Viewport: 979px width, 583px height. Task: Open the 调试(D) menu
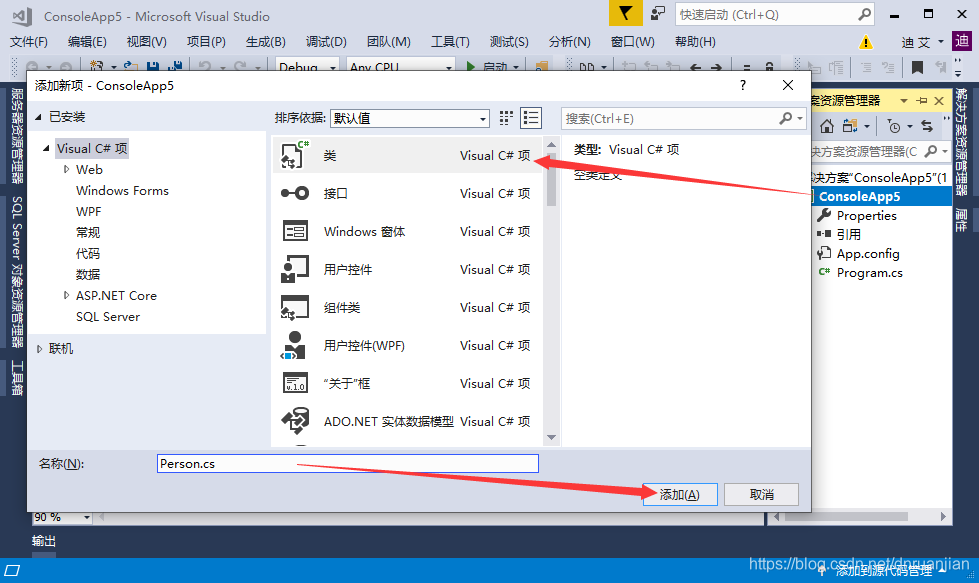pyautogui.click(x=326, y=42)
